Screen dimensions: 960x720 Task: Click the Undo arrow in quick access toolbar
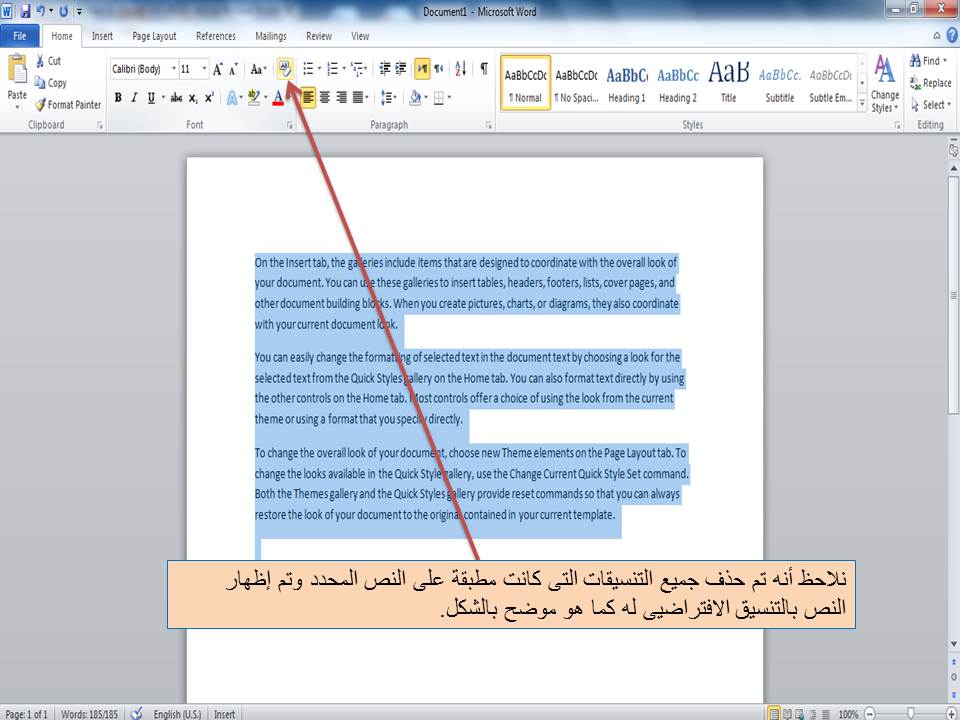(40, 11)
